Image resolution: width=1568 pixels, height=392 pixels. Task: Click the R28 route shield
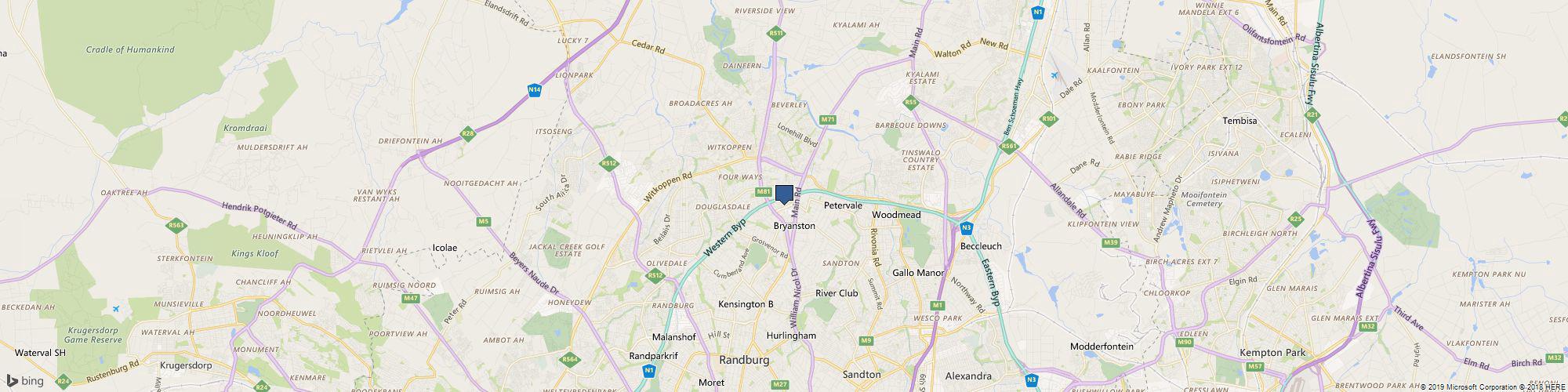tap(467, 134)
